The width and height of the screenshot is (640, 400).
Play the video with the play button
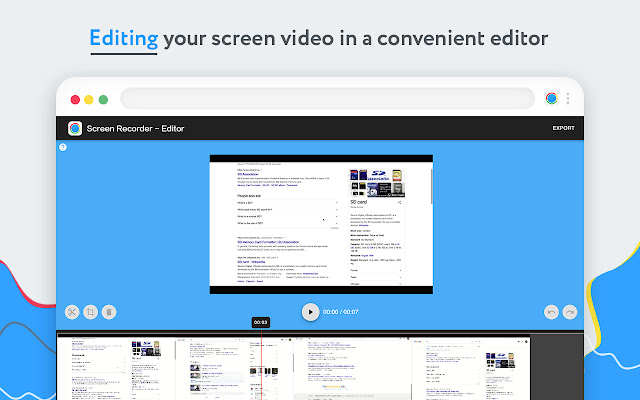[x=311, y=312]
